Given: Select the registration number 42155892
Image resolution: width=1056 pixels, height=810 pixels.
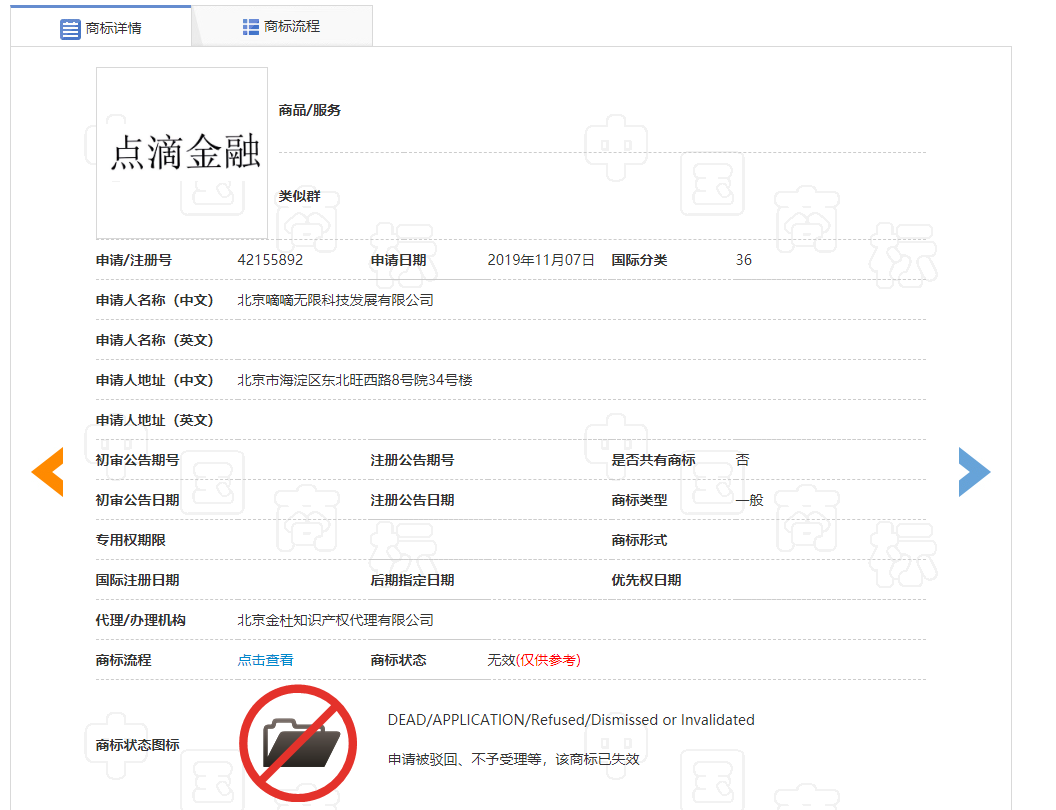Looking at the screenshot, I should (x=270, y=260).
